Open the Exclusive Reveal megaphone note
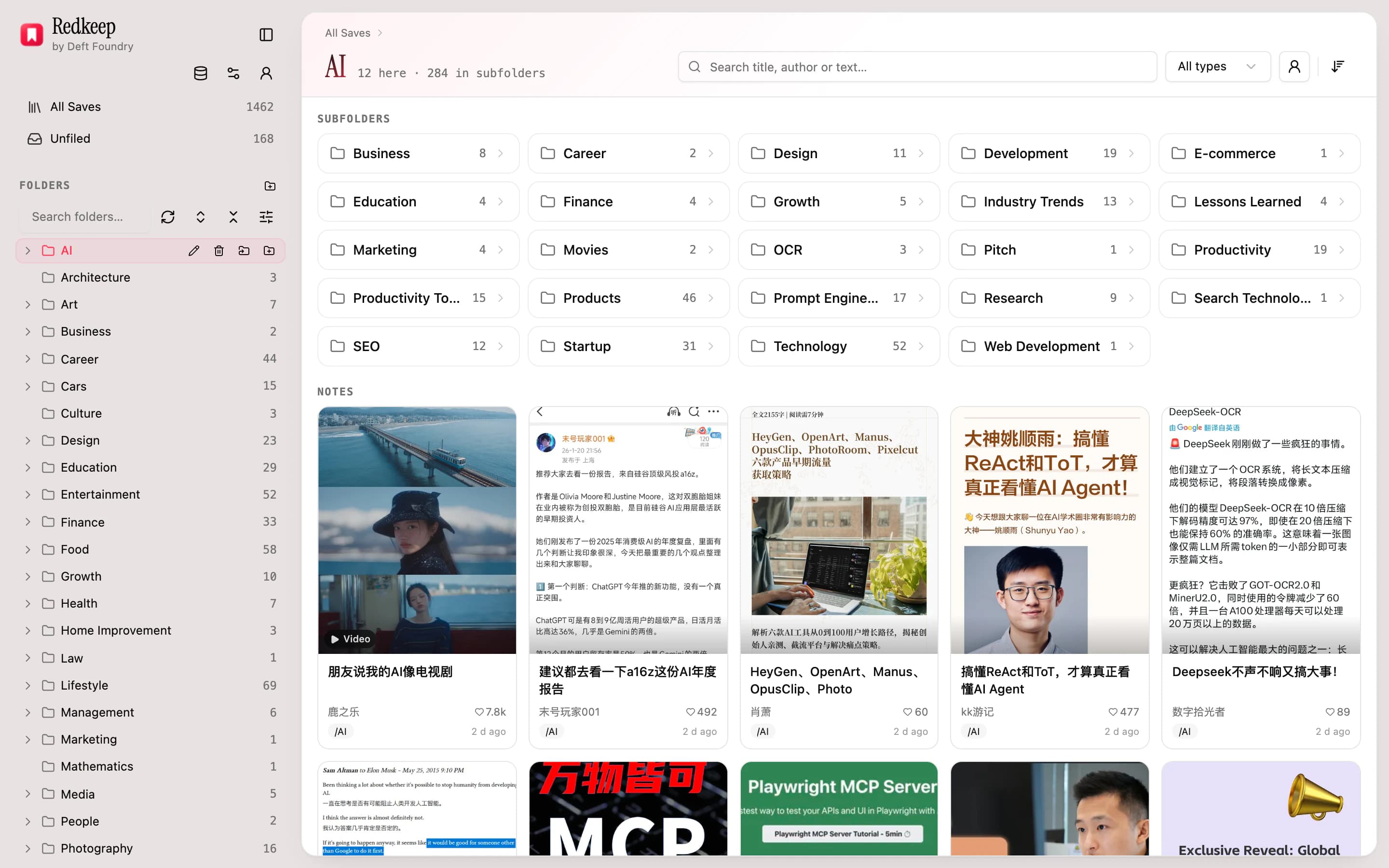This screenshot has width=1389, height=868. tap(1260, 808)
